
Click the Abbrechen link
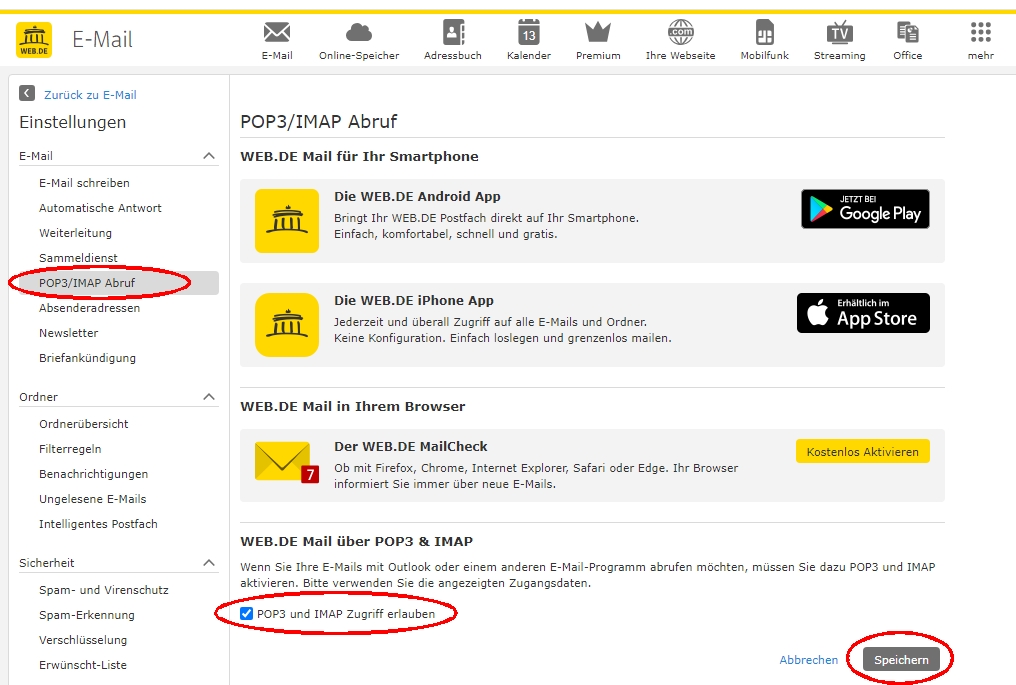pyautogui.click(x=808, y=659)
